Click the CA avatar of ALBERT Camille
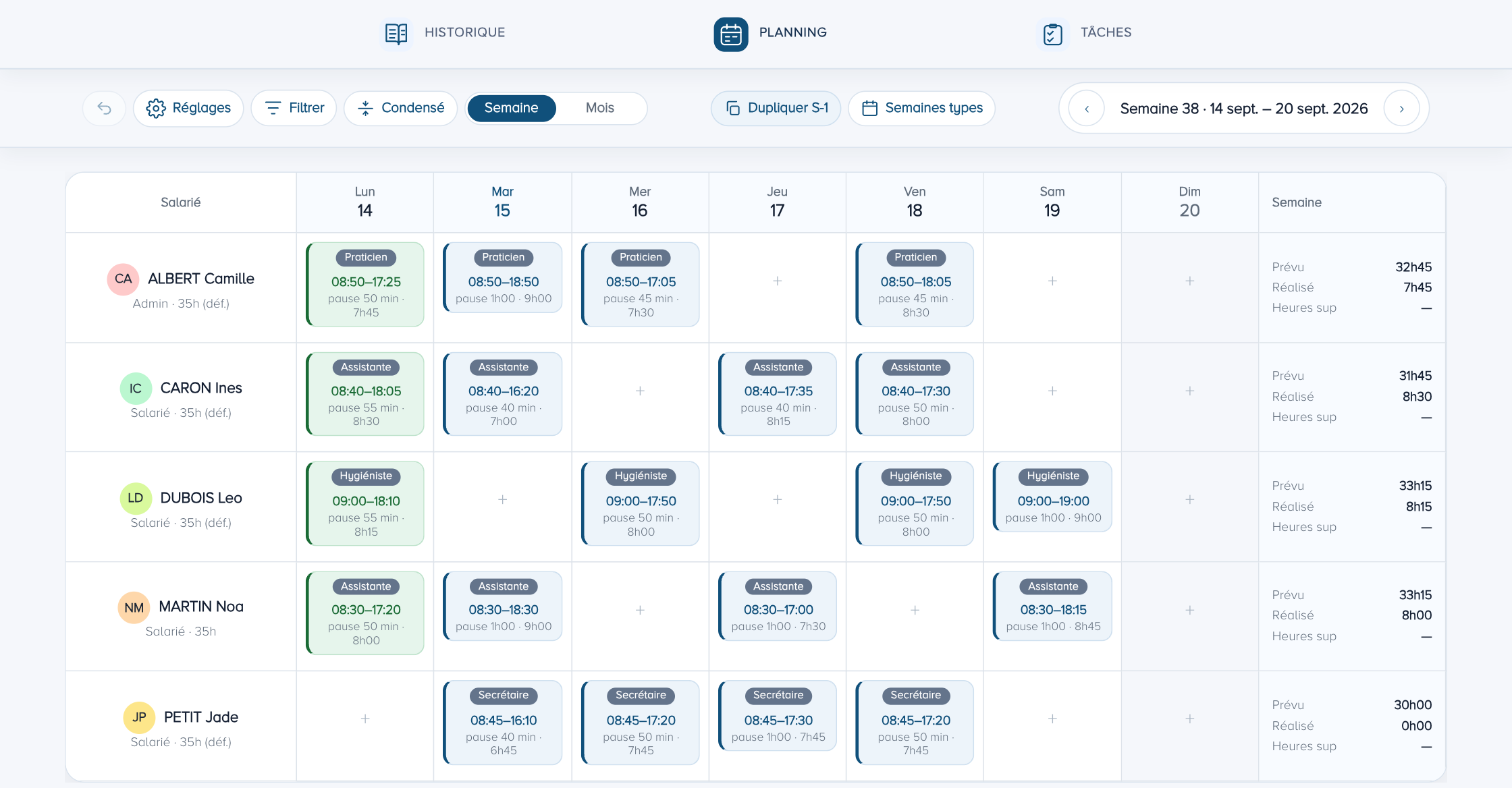This screenshot has width=1512, height=788. [123, 279]
